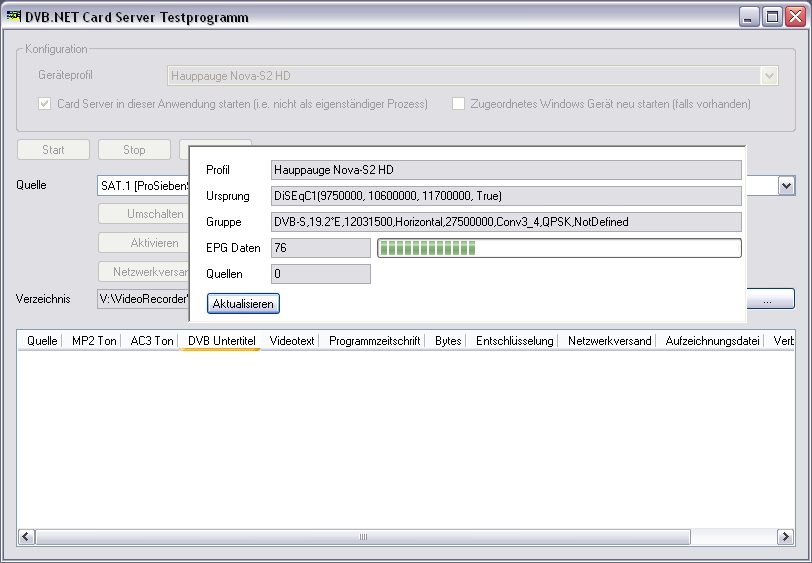
Task: Expand the Quelle dropdown arrow
Action: point(786,186)
